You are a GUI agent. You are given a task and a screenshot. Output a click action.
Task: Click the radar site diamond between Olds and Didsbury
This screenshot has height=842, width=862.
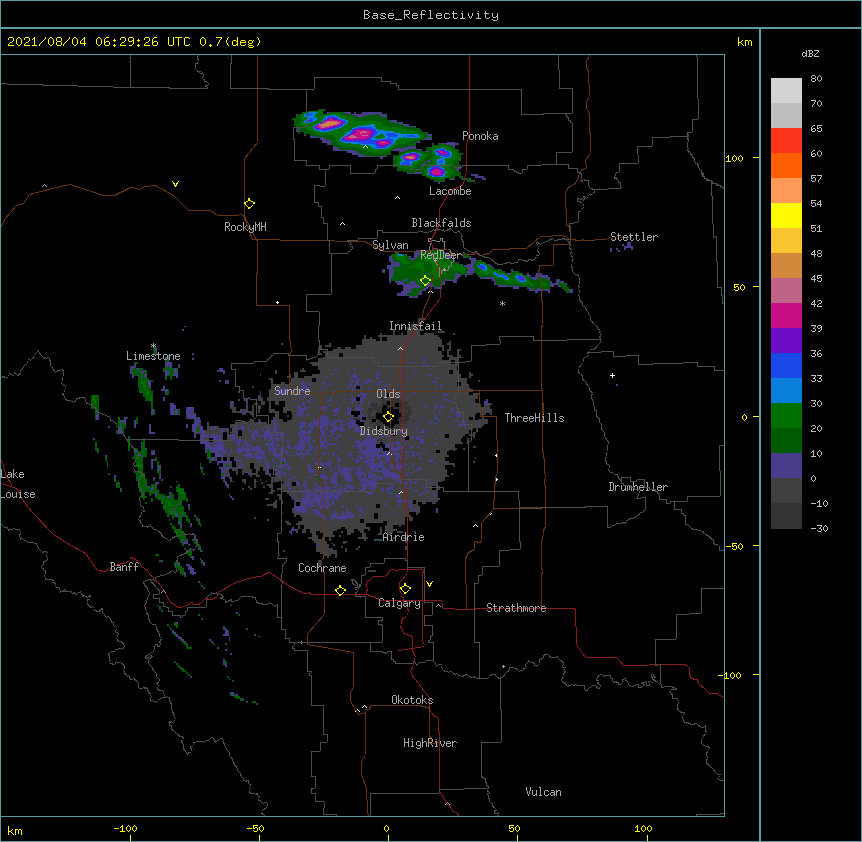coord(388,417)
